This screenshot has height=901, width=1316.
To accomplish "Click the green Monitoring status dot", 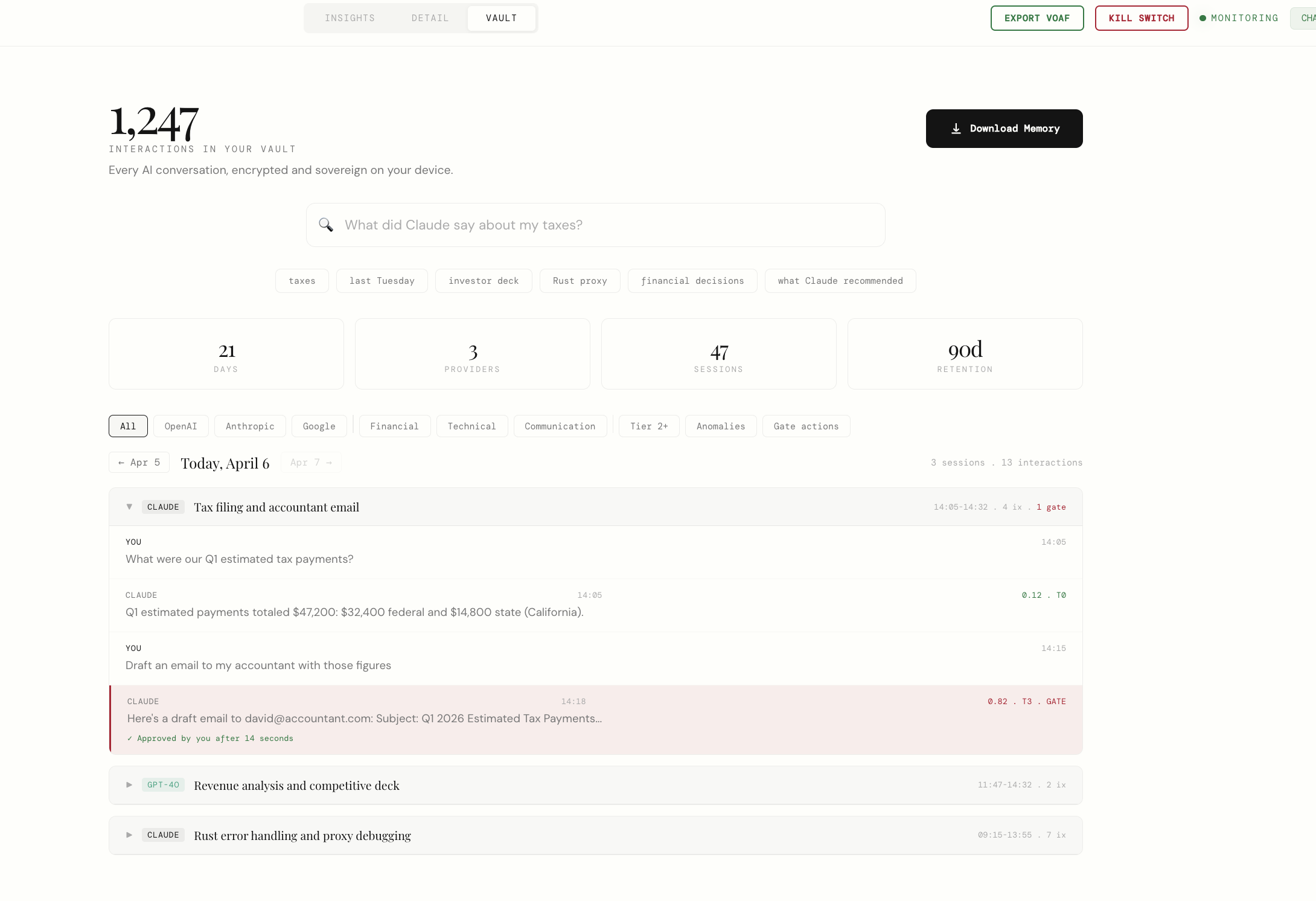I will [x=1203, y=18].
